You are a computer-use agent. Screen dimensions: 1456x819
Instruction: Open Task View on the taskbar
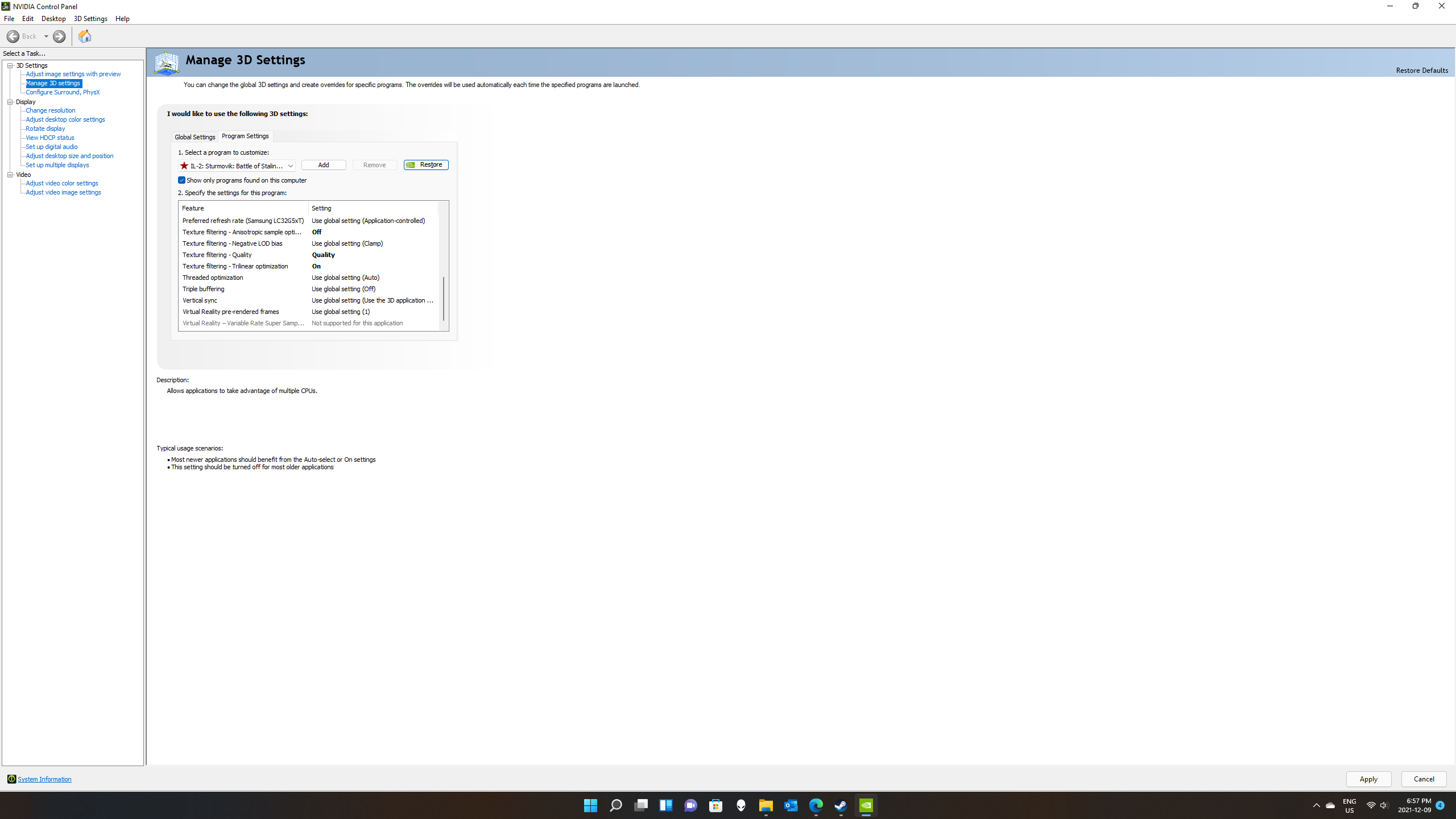click(641, 805)
